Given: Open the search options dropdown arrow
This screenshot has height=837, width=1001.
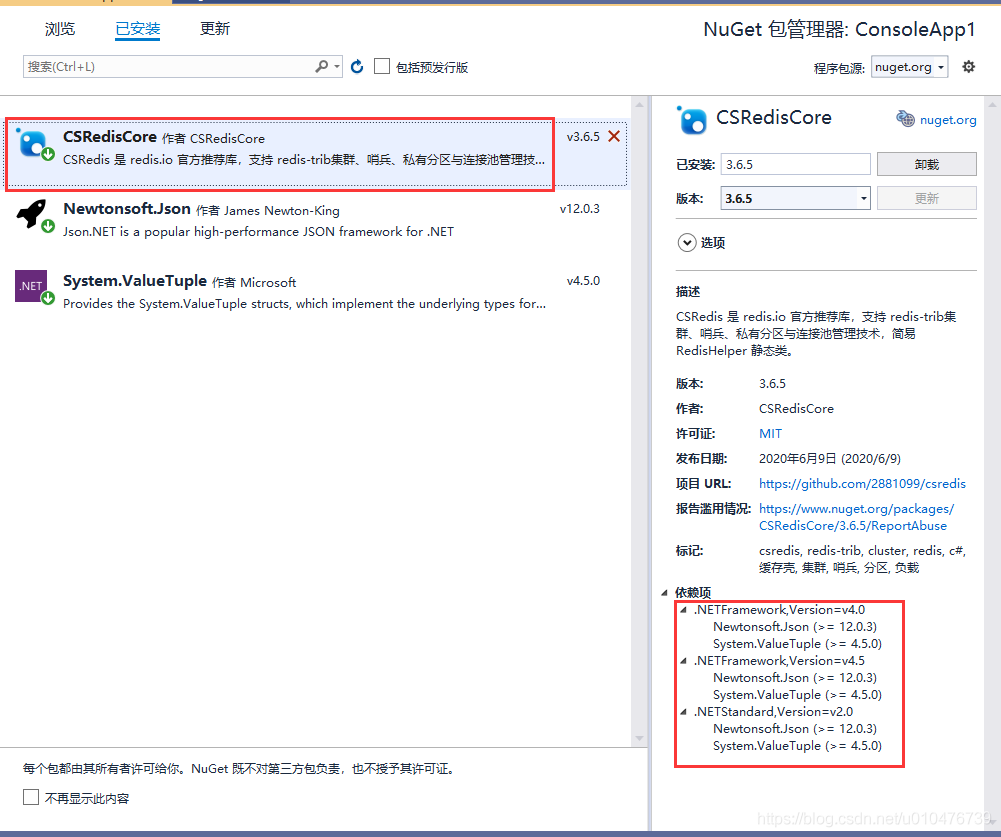Looking at the screenshot, I should pyautogui.click(x=337, y=66).
